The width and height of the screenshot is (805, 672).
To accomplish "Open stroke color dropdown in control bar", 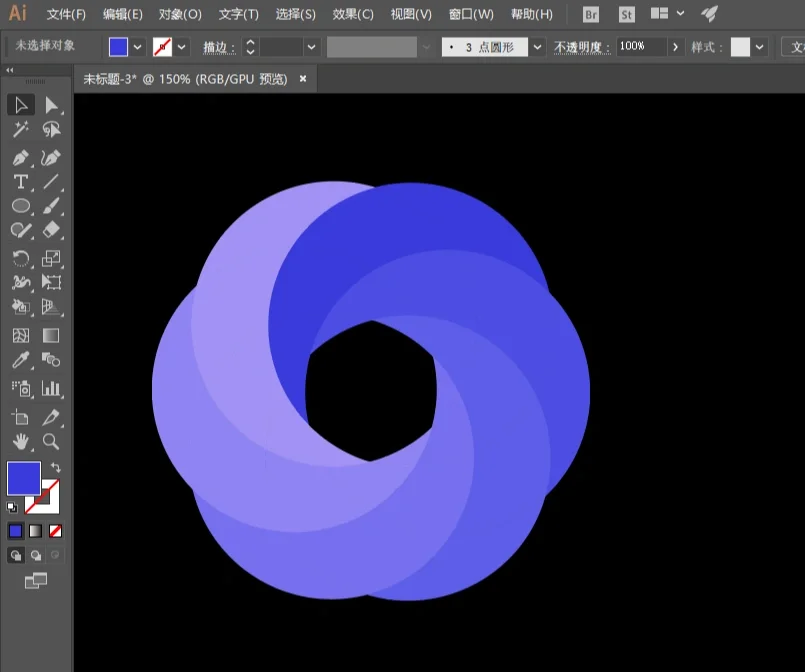I will pyautogui.click(x=182, y=47).
